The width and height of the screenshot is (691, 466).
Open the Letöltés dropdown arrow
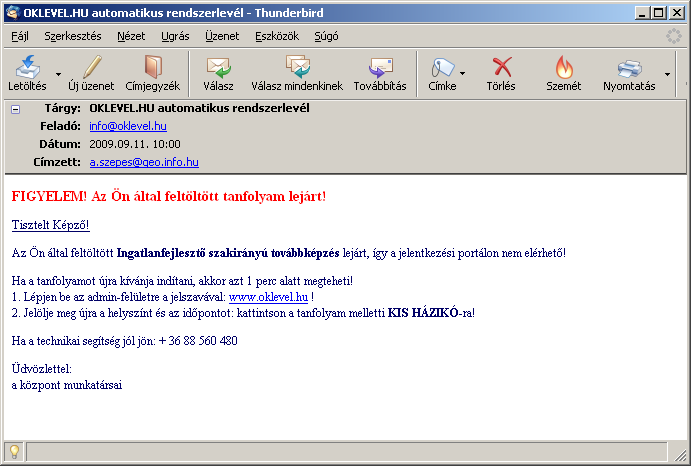coord(58,74)
